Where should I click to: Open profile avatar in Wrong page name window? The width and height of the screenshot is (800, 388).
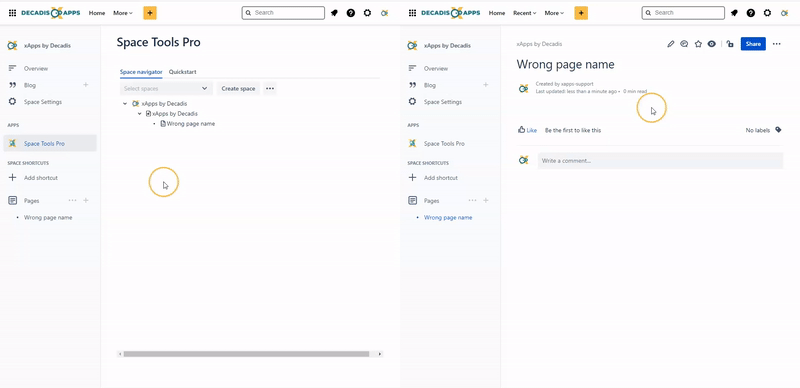785,13
